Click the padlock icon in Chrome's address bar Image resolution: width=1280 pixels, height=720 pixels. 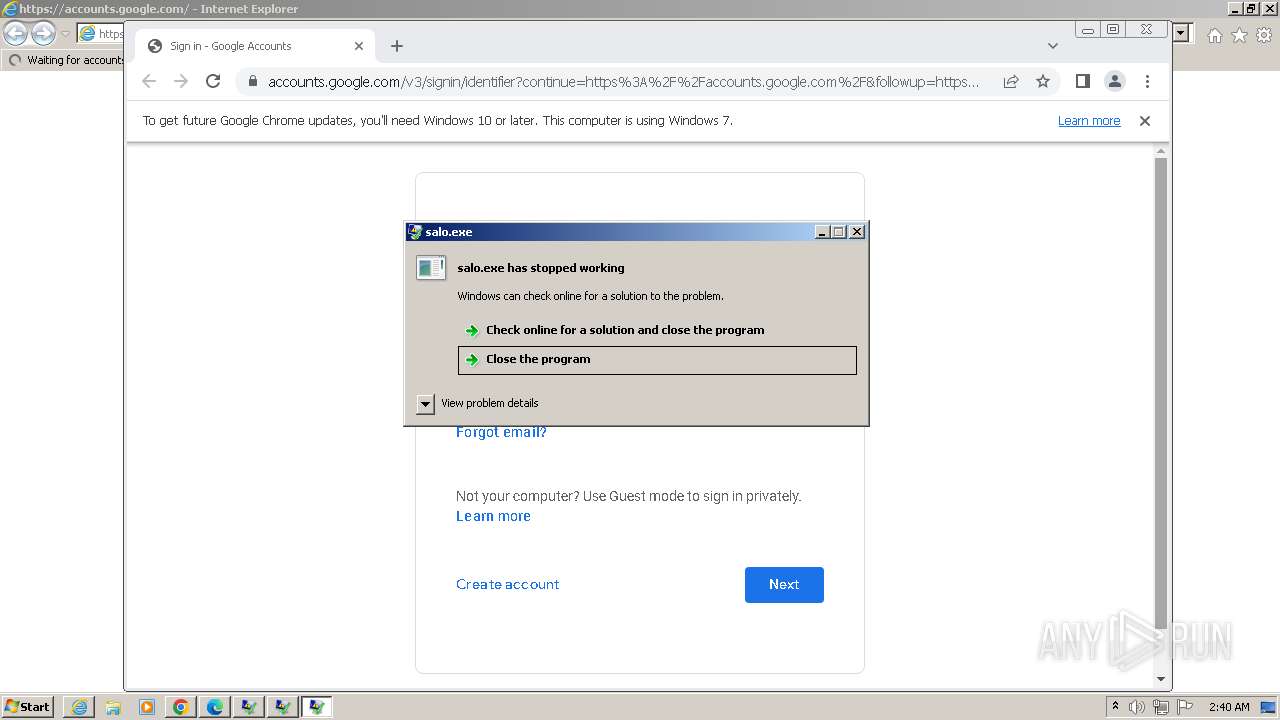(x=253, y=81)
